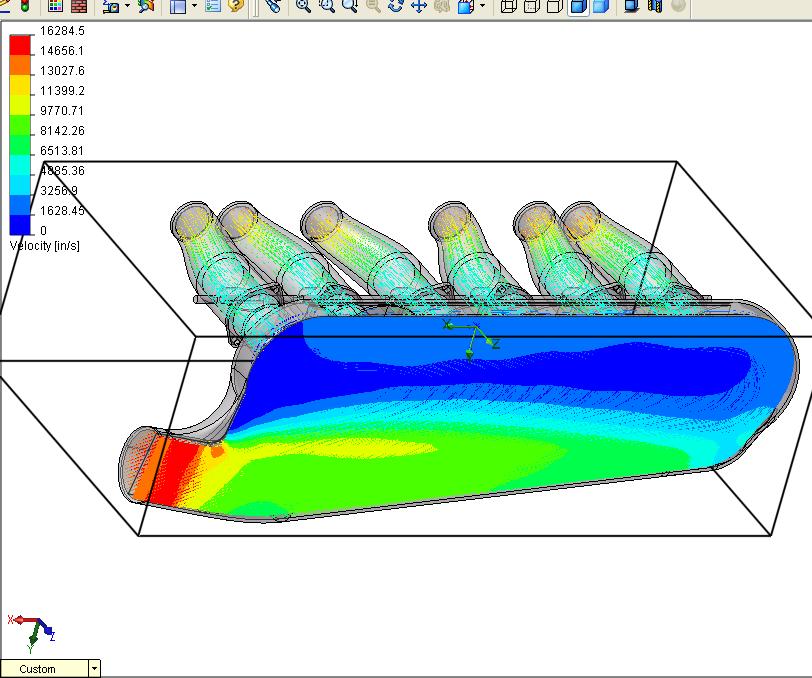Open the color palette grid icon

[57, 5]
